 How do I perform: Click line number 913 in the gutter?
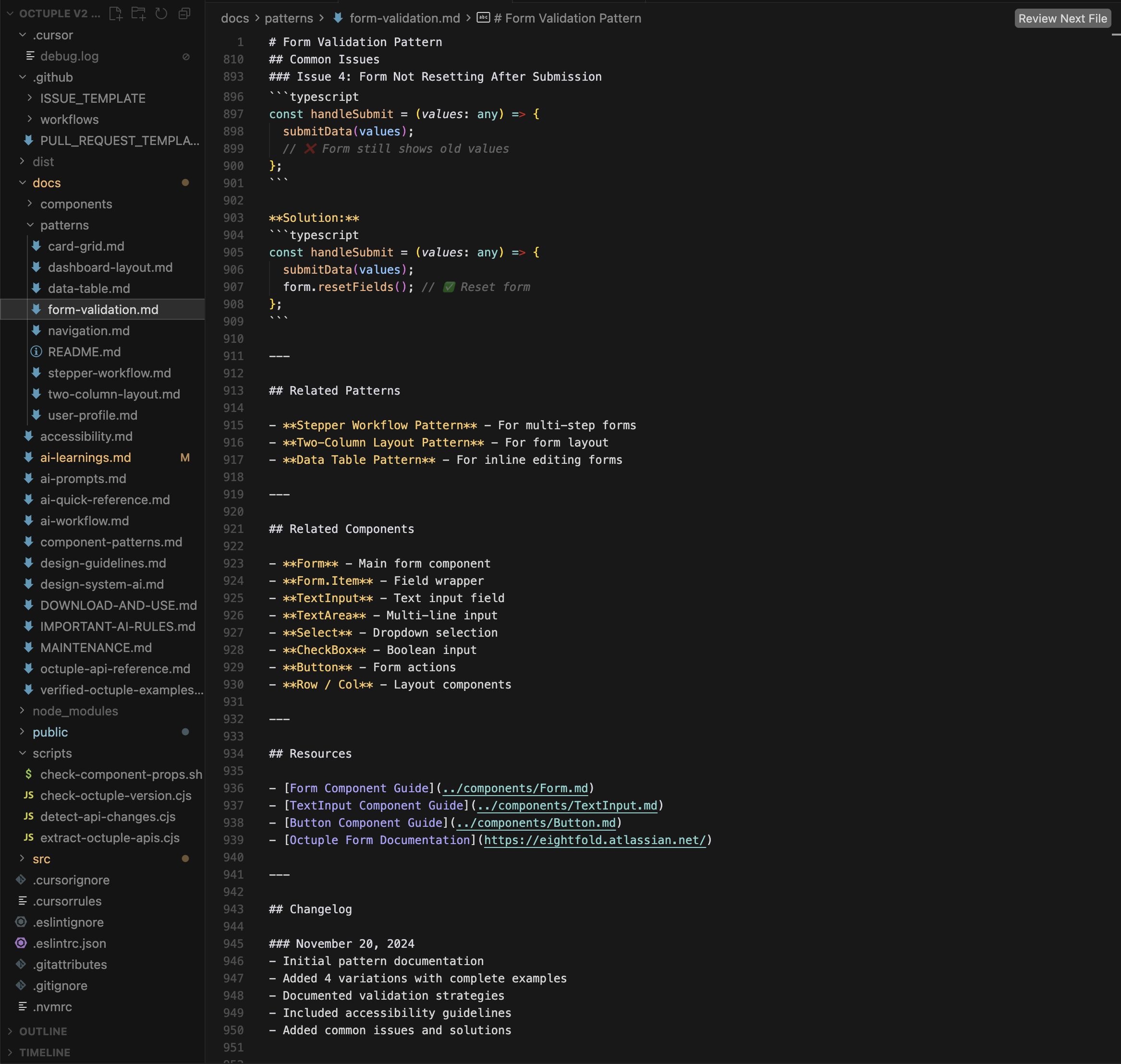pyautogui.click(x=233, y=390)
